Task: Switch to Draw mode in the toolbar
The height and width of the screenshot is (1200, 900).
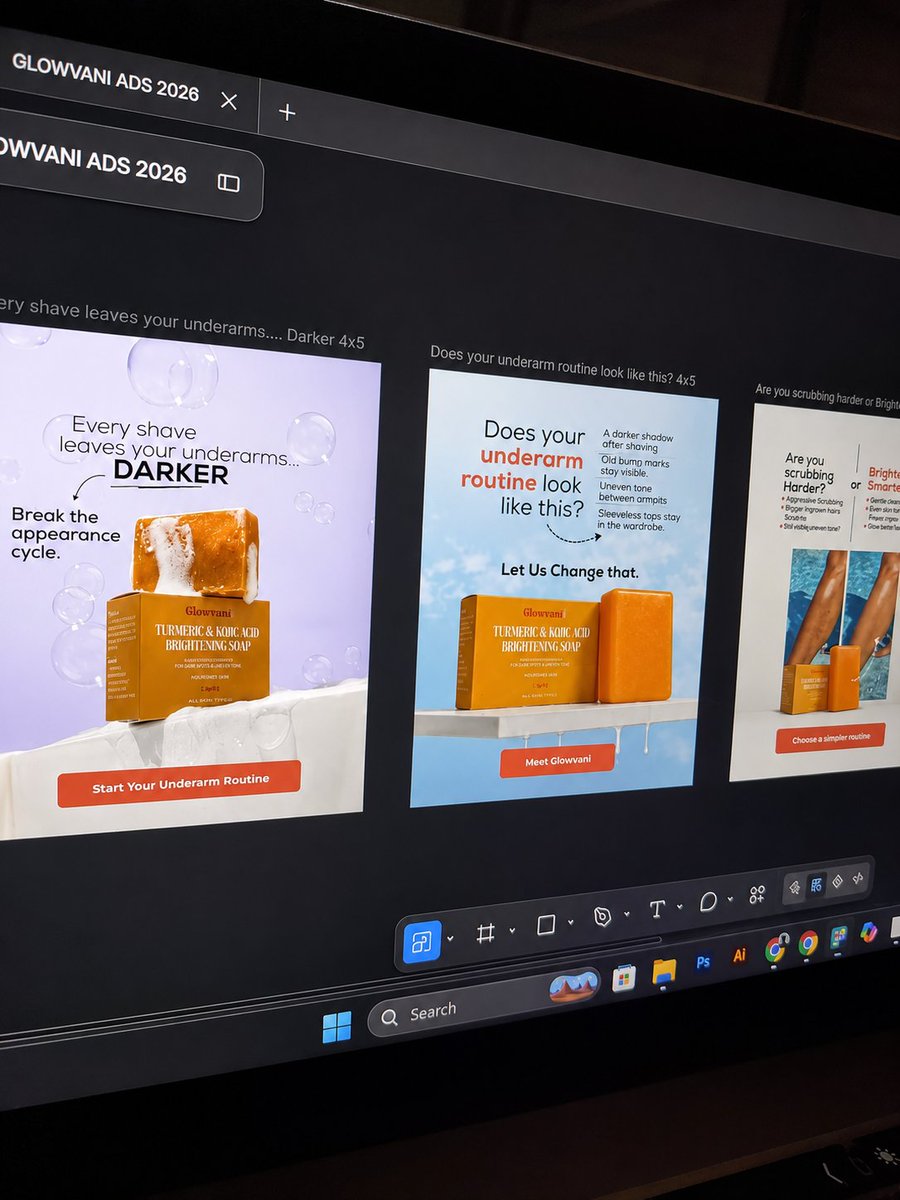Action: coord(795,888)
